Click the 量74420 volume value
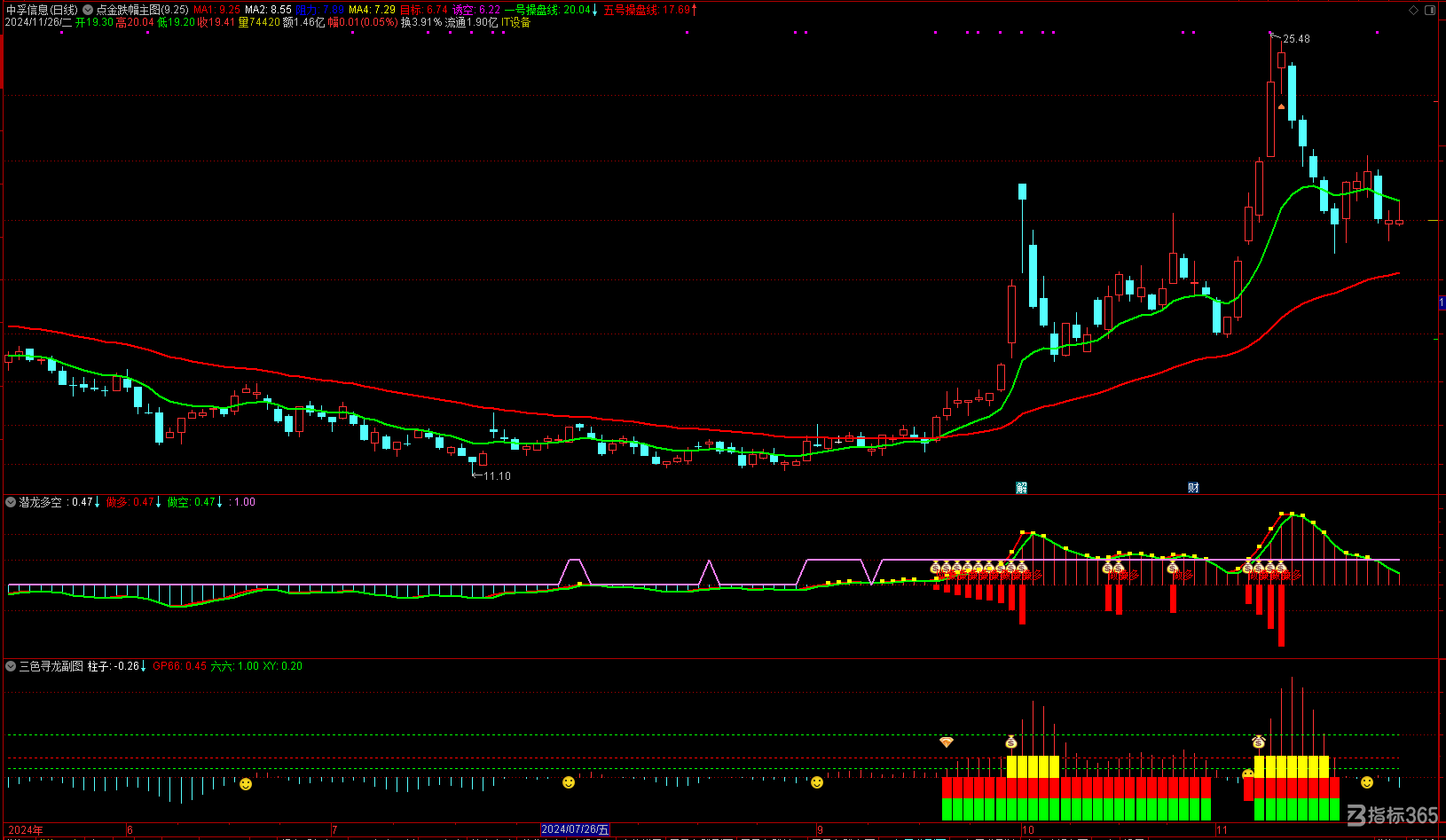The width and height of the screenshot is (1446, 840). pos(259,22)
